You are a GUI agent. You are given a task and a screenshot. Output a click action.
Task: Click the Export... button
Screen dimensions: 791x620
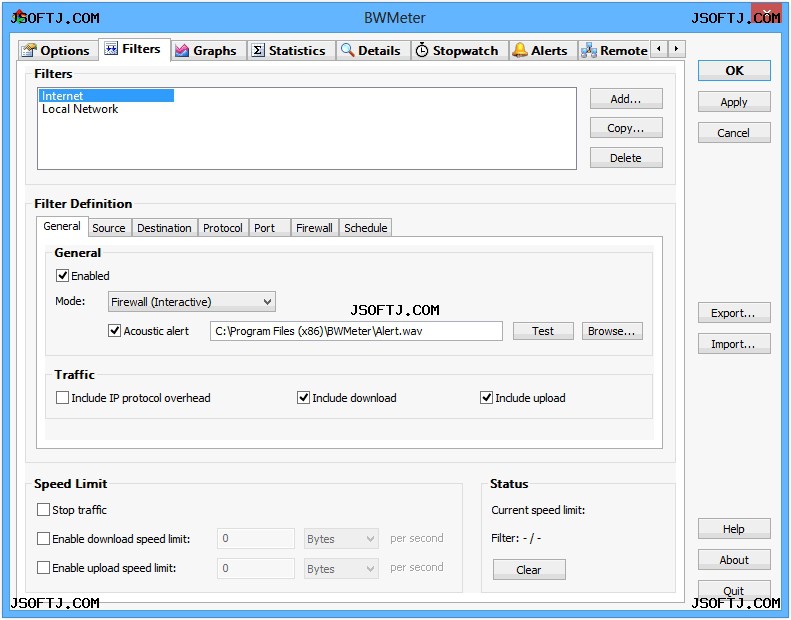pos(734,313)
